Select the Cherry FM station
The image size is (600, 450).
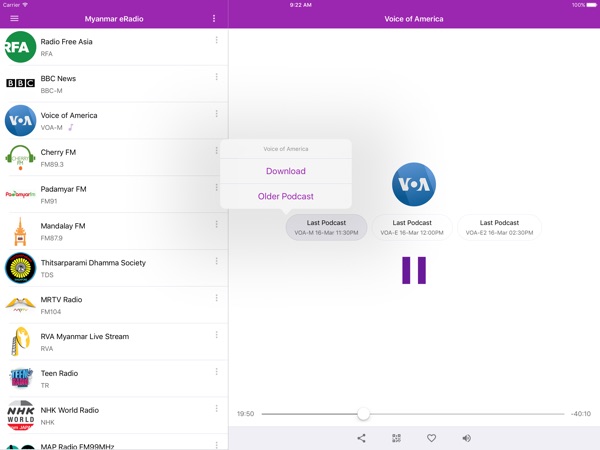[114, 158]
